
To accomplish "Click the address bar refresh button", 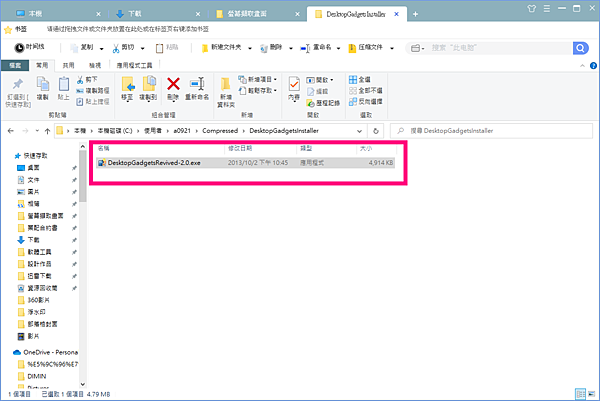I will coord(376,131).
